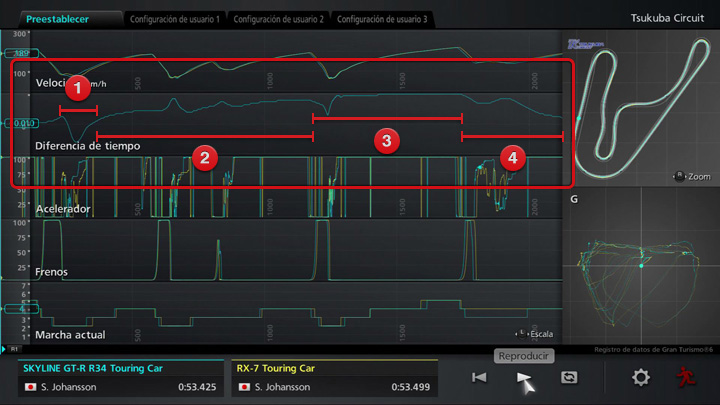The height and width of the screenshot is (405, 720).
Task: Toggle the loop replay icon
Action: point(571,377)
